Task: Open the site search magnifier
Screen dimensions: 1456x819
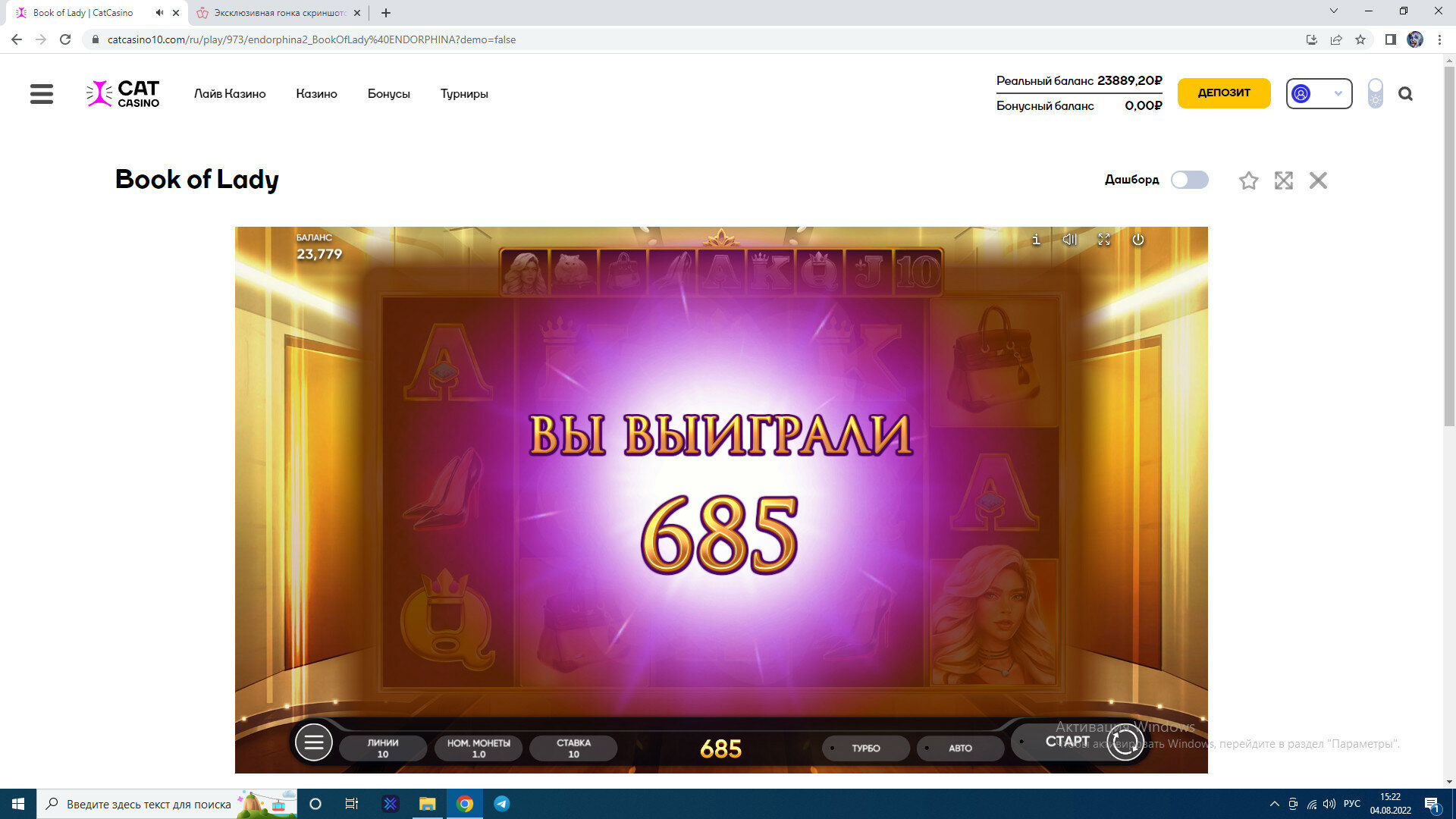Action: pos(1405,94)
